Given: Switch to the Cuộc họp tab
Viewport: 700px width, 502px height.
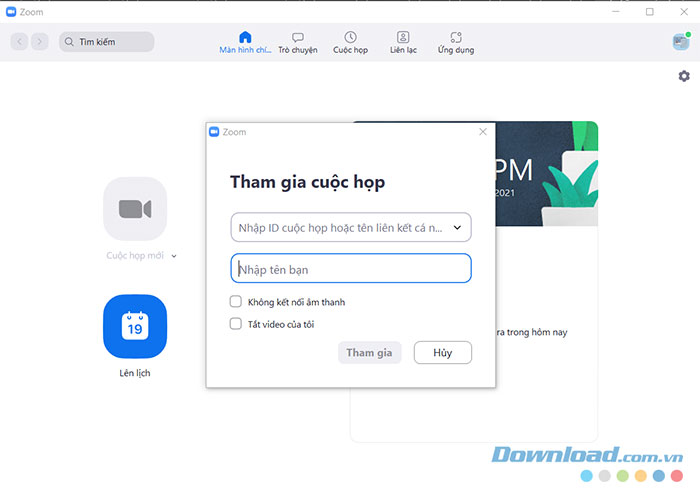Looking at the screenshot, I should point(351,42).
